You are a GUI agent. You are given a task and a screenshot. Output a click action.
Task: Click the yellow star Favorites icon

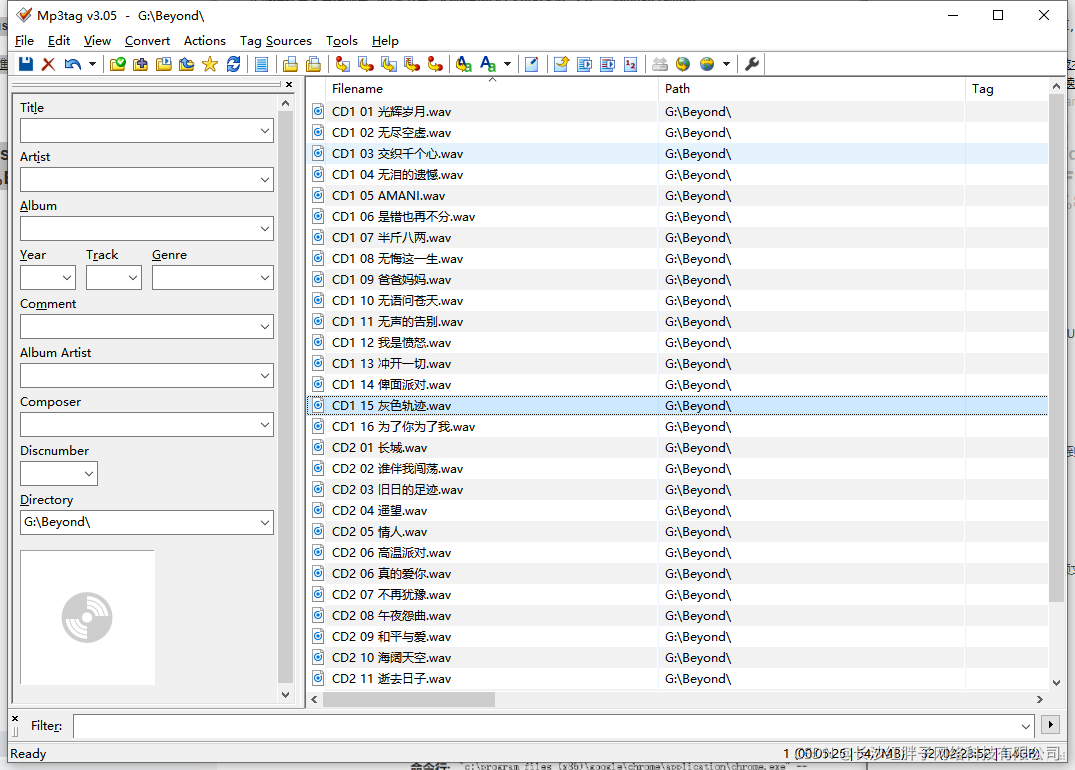click(210, 64)
